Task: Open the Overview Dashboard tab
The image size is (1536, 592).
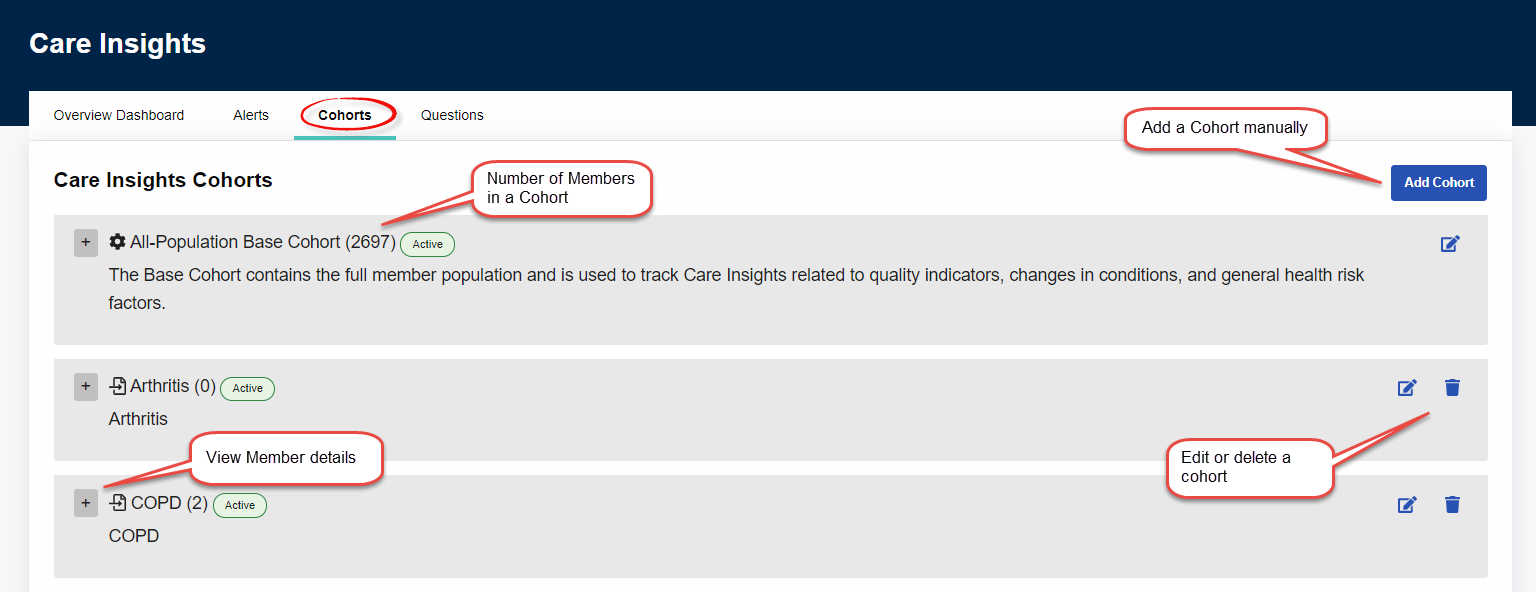Action: [x=119, y=115]
